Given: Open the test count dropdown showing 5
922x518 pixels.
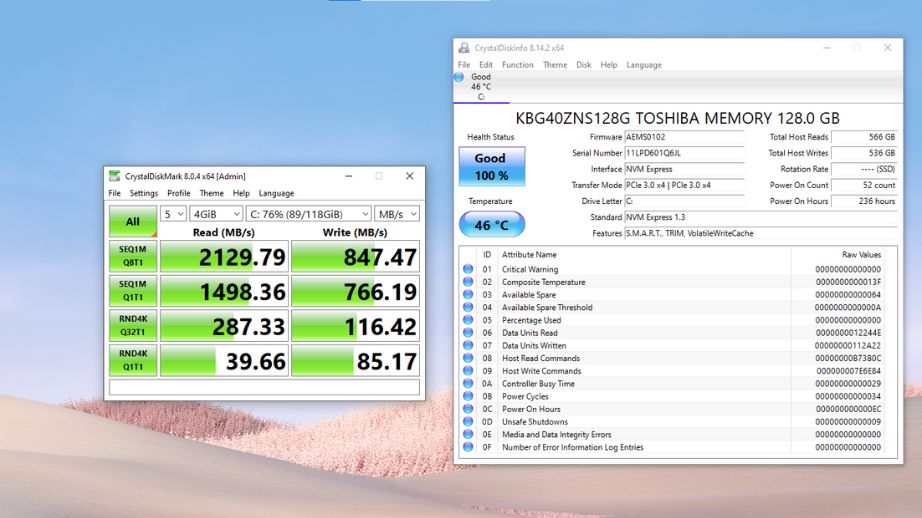Looking at the screenshot, I should (x=173, y=214).
